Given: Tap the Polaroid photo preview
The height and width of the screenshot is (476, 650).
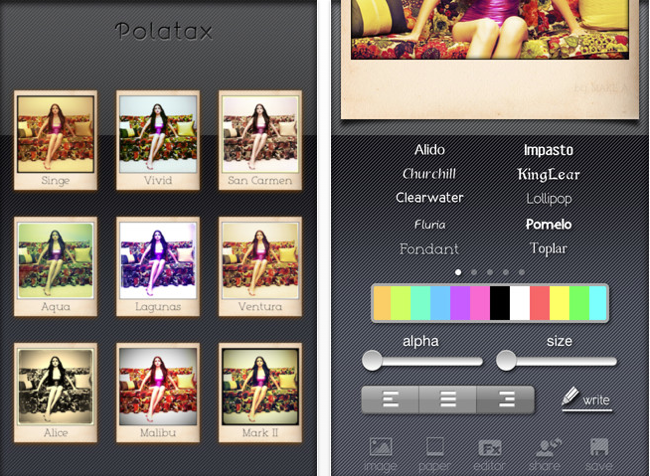Looking at the screenshot, I should [x=490, y=59].
